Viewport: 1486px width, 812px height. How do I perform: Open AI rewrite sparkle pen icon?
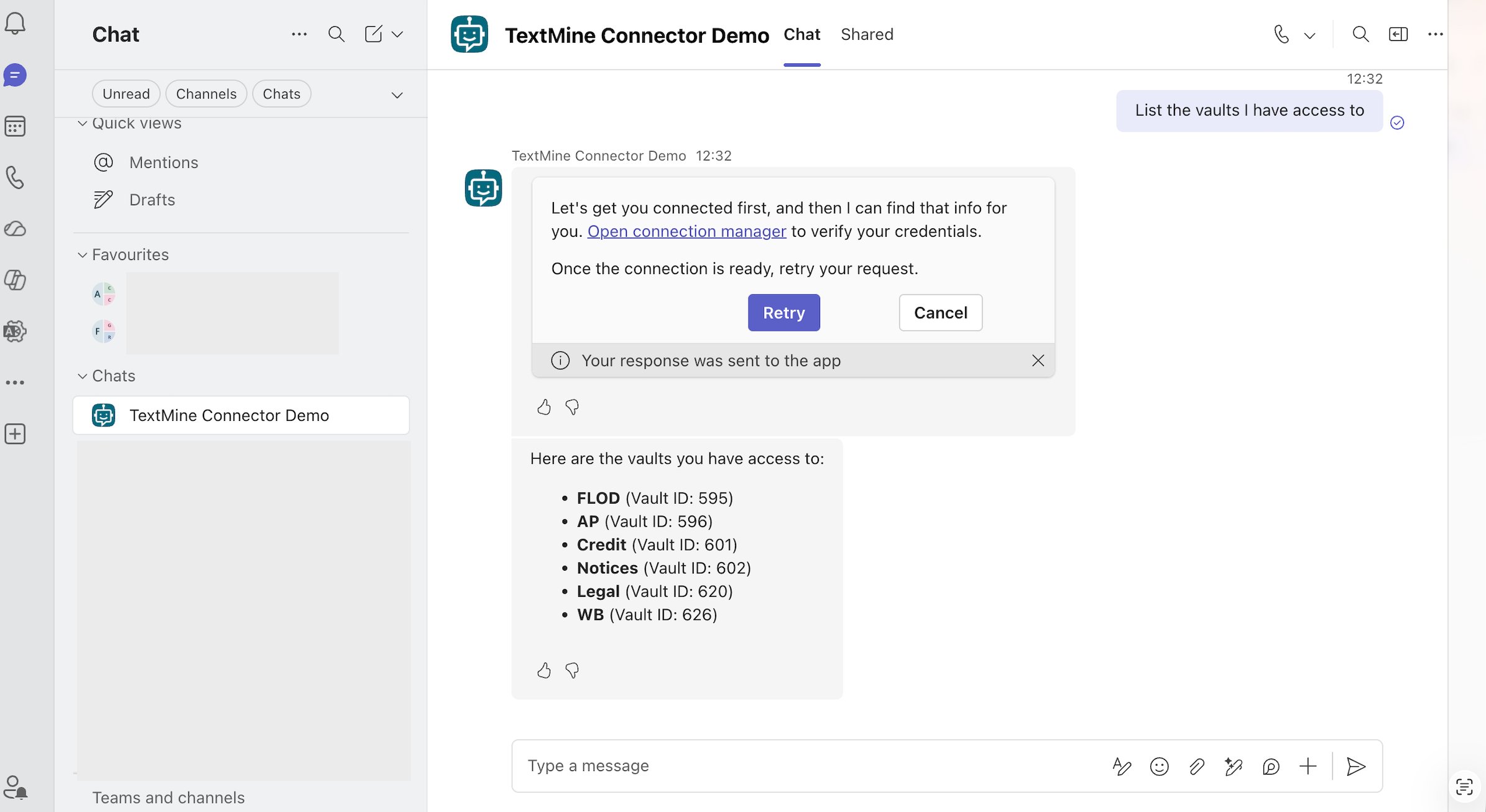(1234, 767)
